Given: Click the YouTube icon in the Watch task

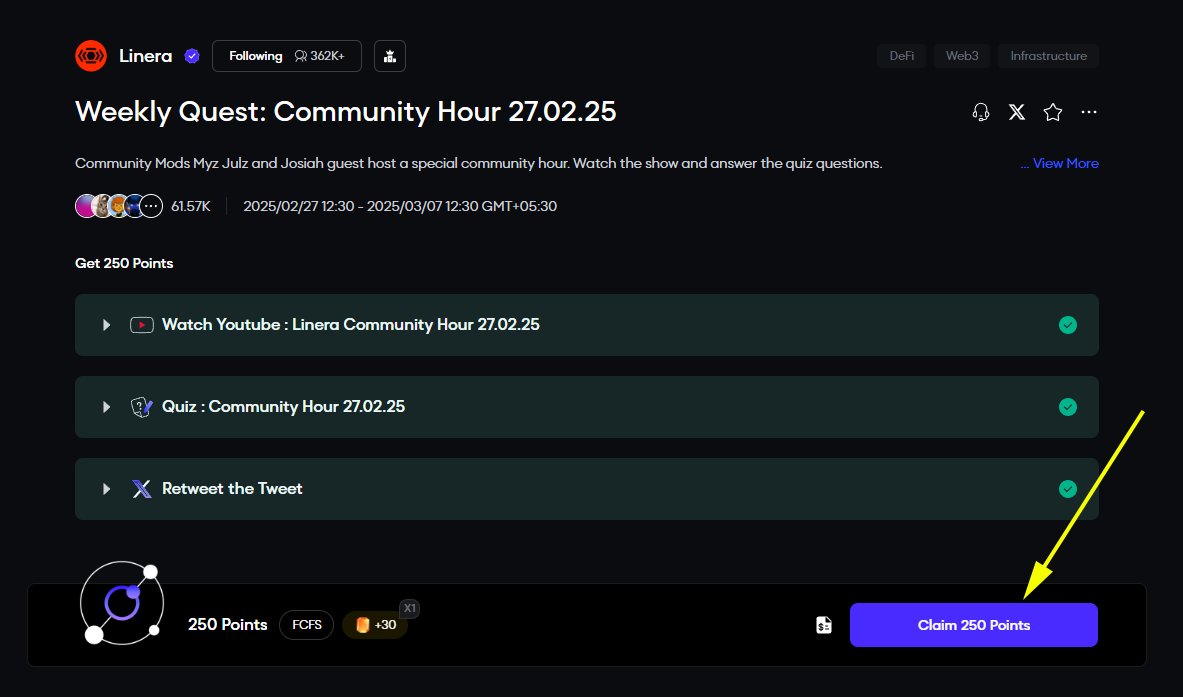Looking at the screenshot, I should pos(142,325).
